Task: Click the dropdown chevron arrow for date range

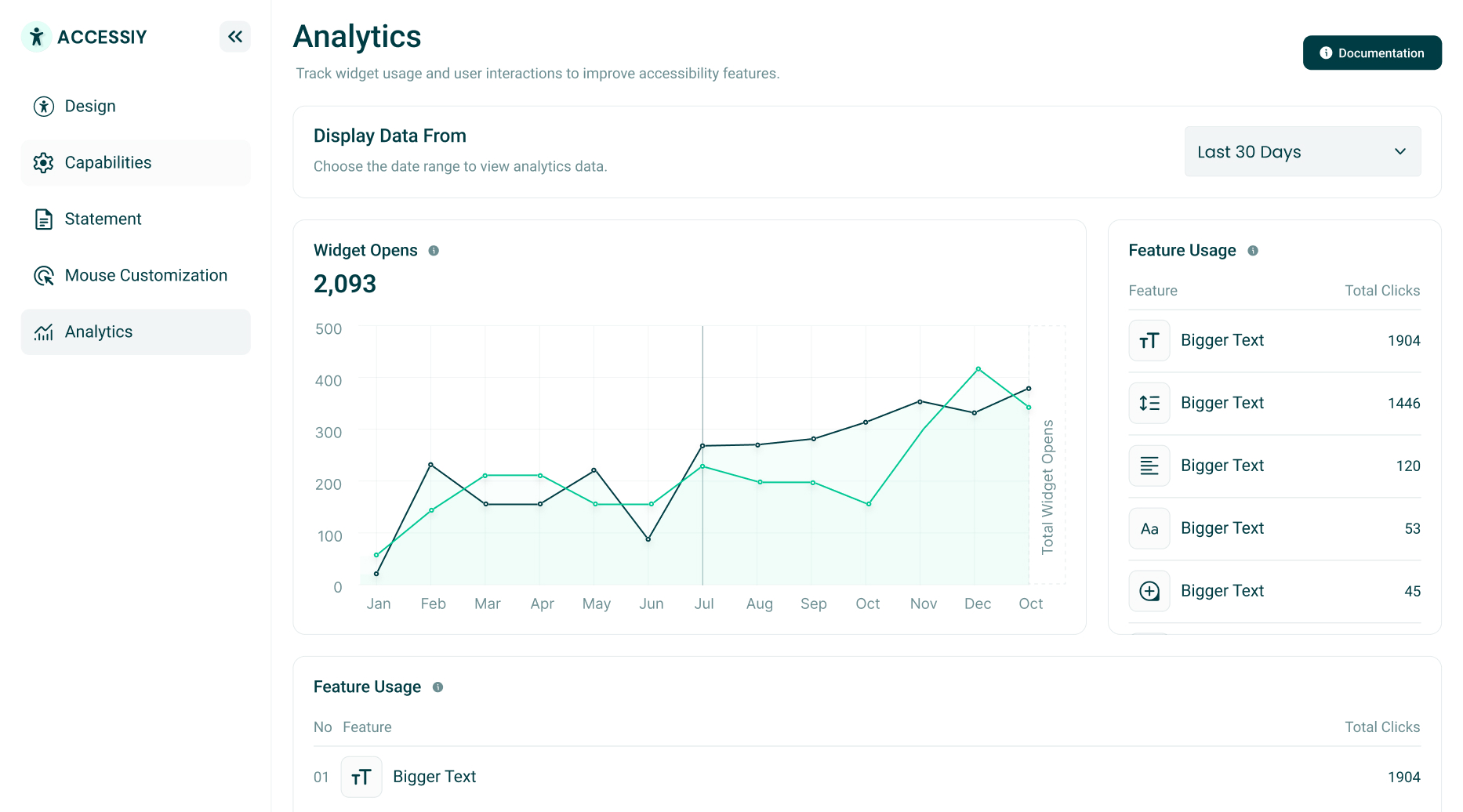Action: pos(1400,151)
